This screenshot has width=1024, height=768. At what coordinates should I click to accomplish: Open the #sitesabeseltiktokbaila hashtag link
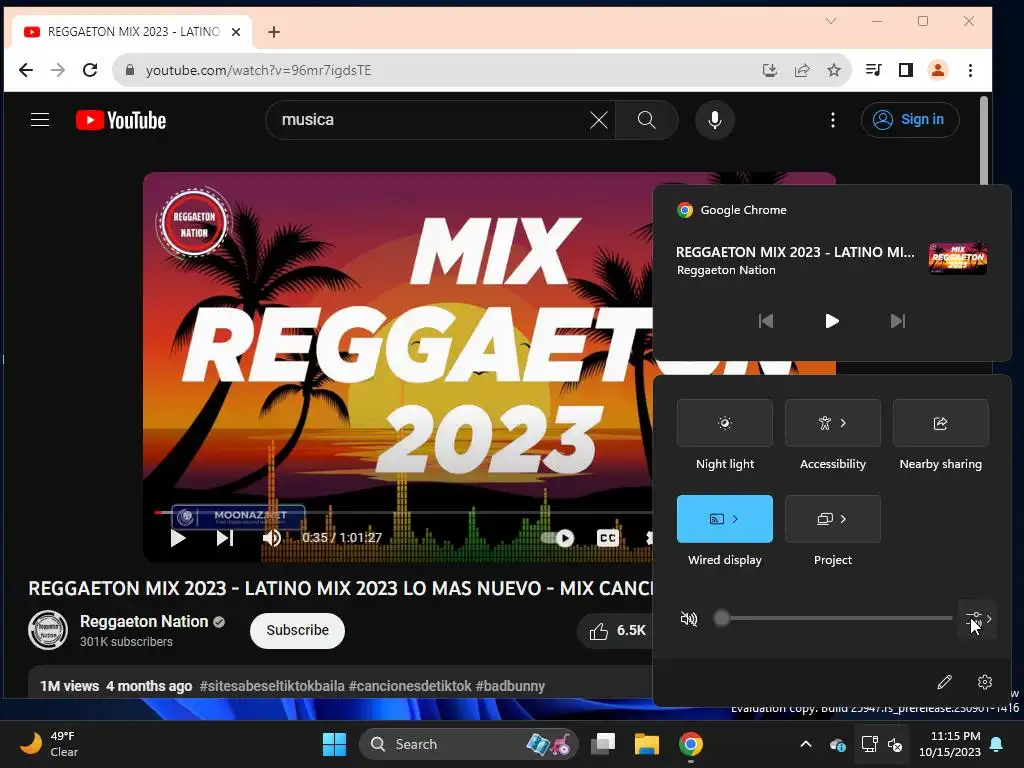(272, 686)
